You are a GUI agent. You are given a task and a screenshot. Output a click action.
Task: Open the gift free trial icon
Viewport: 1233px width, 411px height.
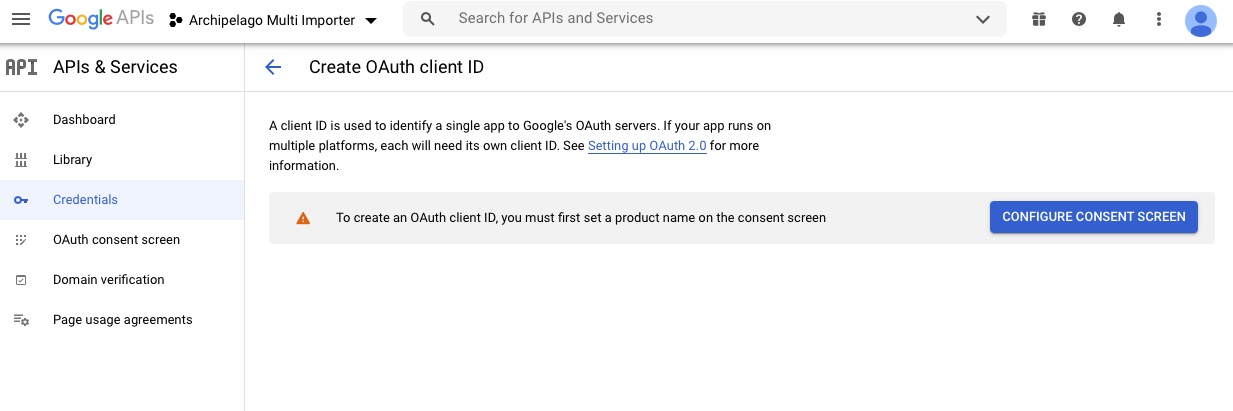[1039, 19]
